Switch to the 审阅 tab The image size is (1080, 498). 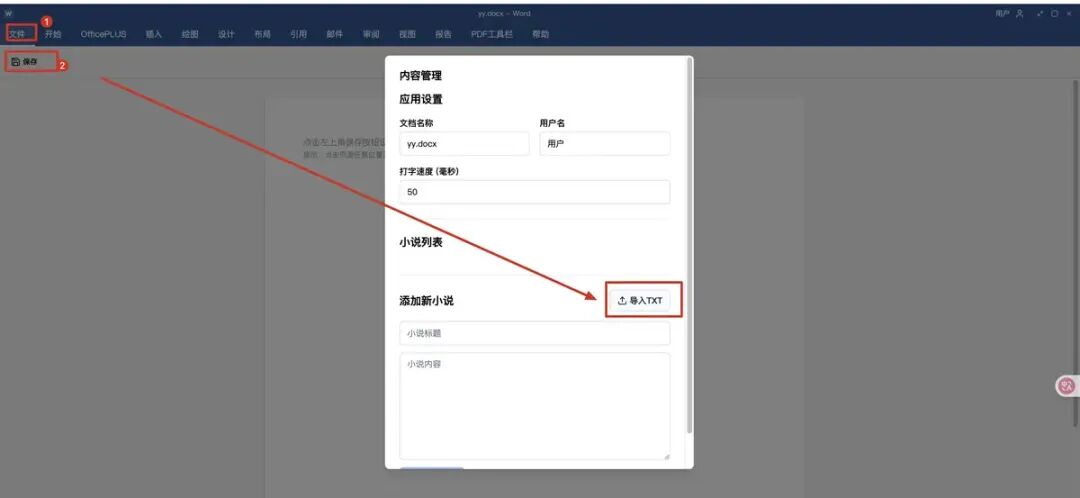[x=371, y=34]
